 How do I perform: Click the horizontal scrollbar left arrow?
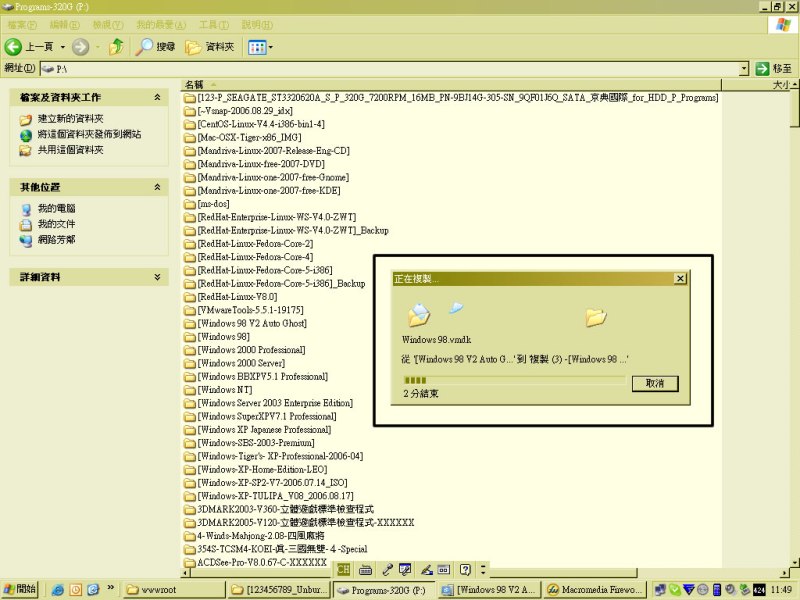[x=186, y=572]
